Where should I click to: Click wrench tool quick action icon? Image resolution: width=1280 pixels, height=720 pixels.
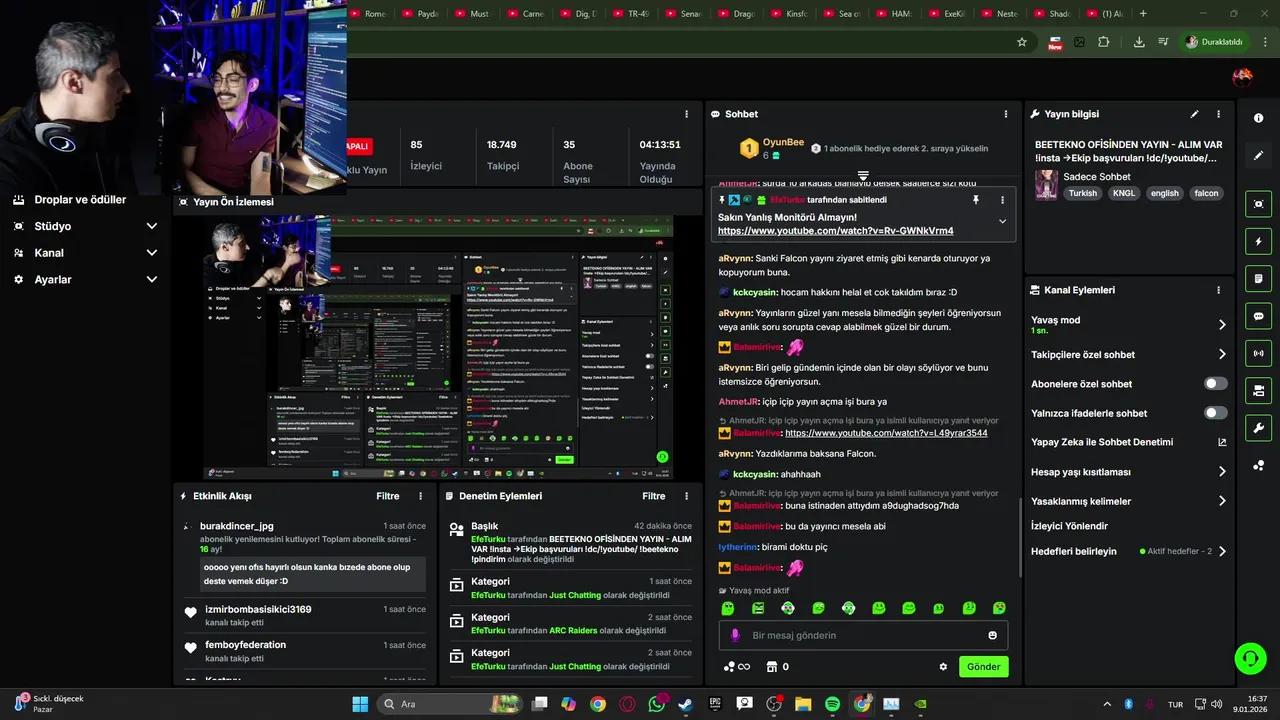[1258, 428]
